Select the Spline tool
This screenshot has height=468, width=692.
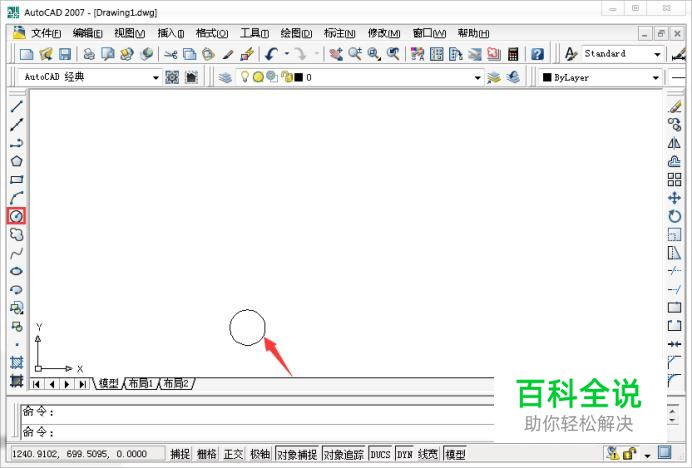[16, 253]
